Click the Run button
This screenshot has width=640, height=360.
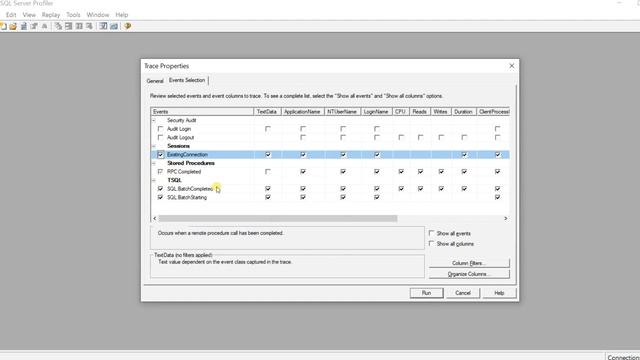click(x=427, y=293)
